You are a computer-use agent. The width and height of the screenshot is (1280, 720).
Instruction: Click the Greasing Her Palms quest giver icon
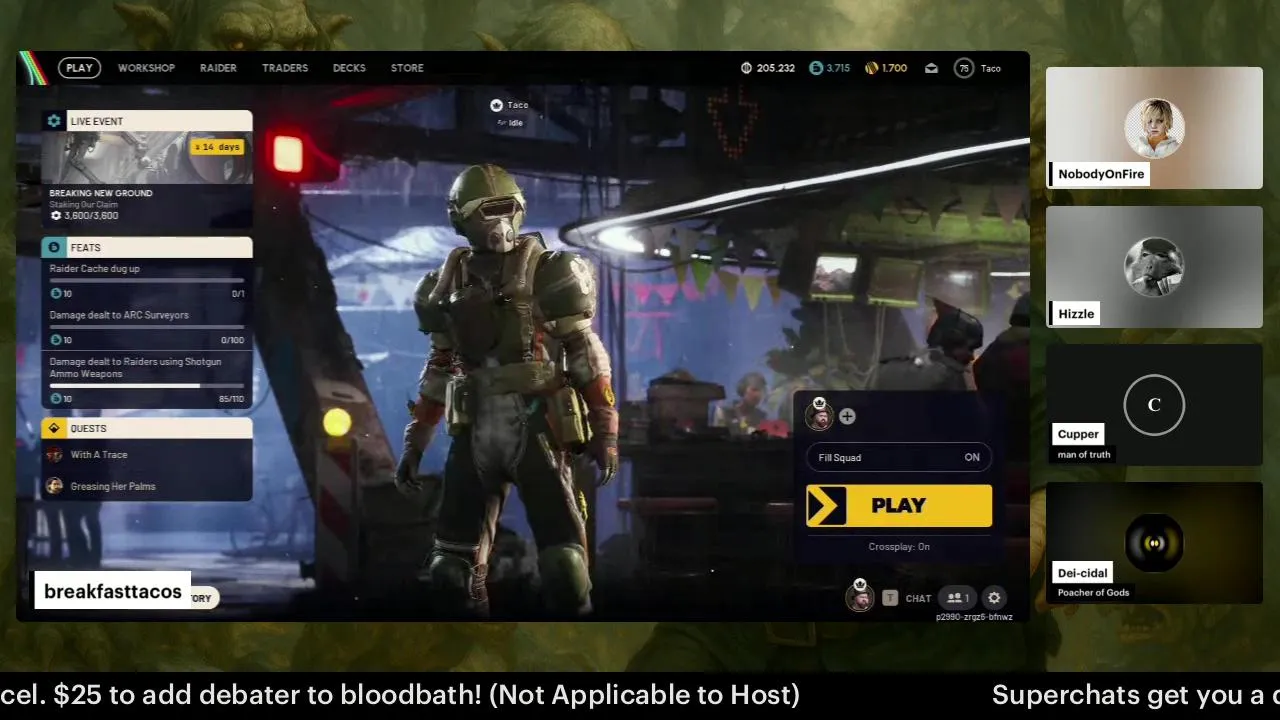point(54,486)
